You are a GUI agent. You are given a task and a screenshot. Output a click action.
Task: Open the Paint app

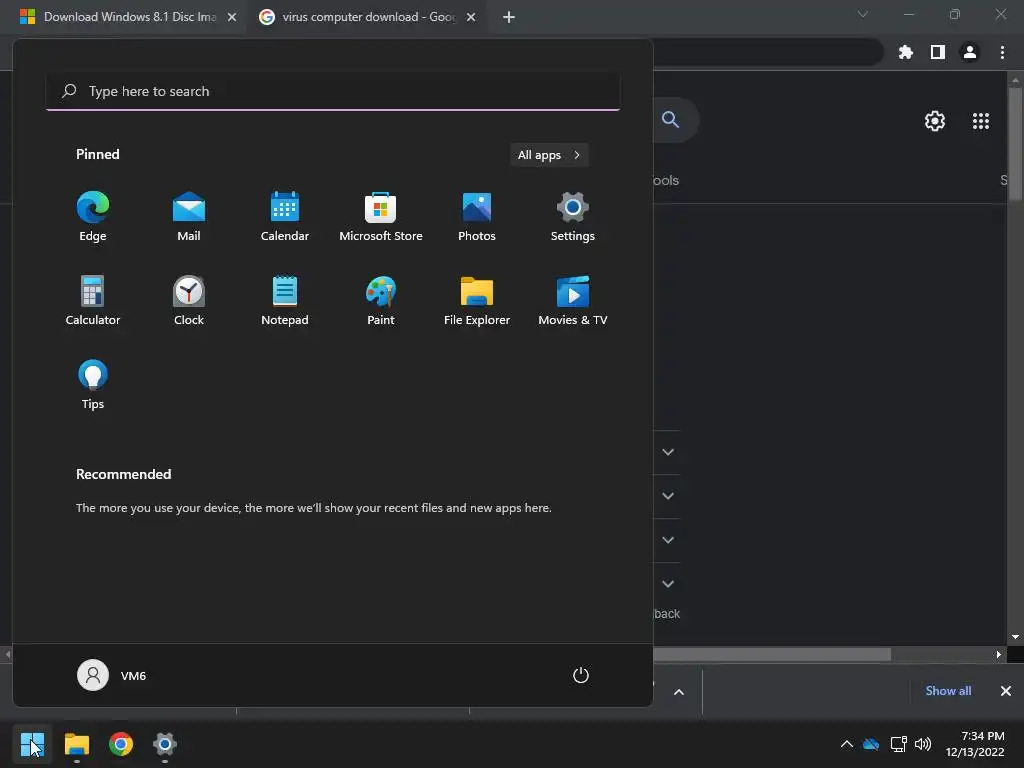coord(381,300)
